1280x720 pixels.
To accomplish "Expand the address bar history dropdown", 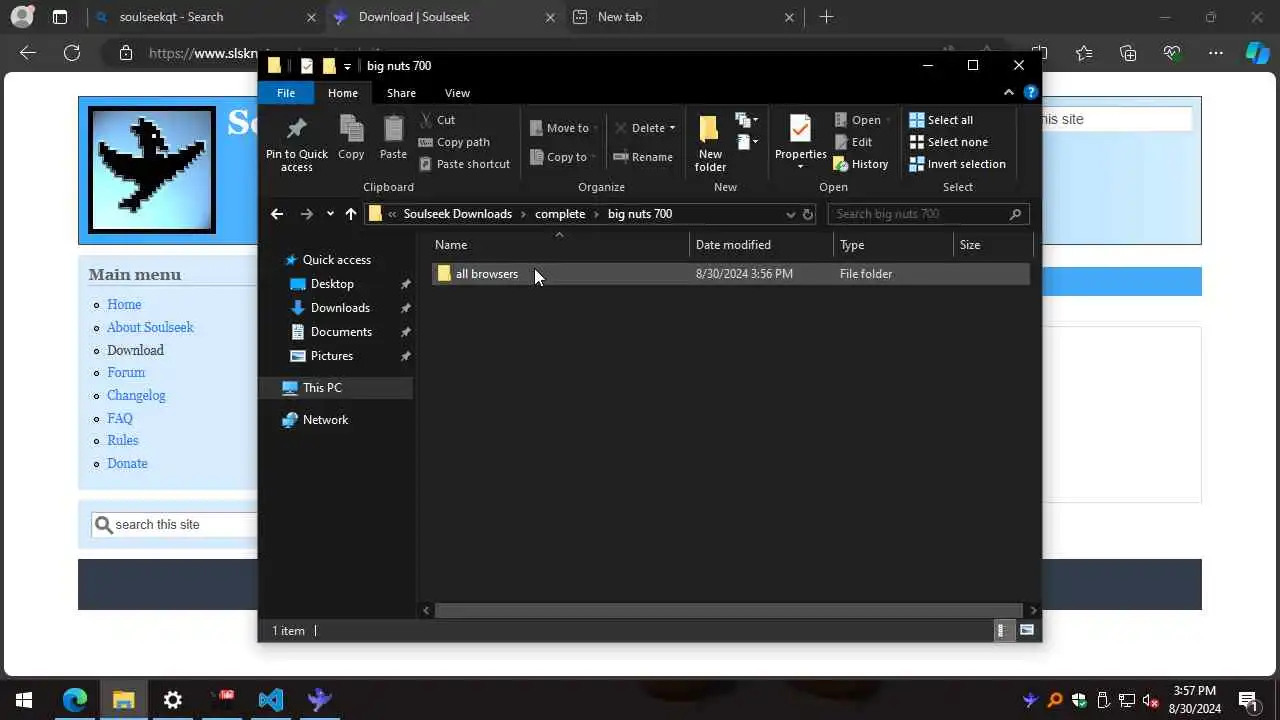I will click(x=790, y=214).
